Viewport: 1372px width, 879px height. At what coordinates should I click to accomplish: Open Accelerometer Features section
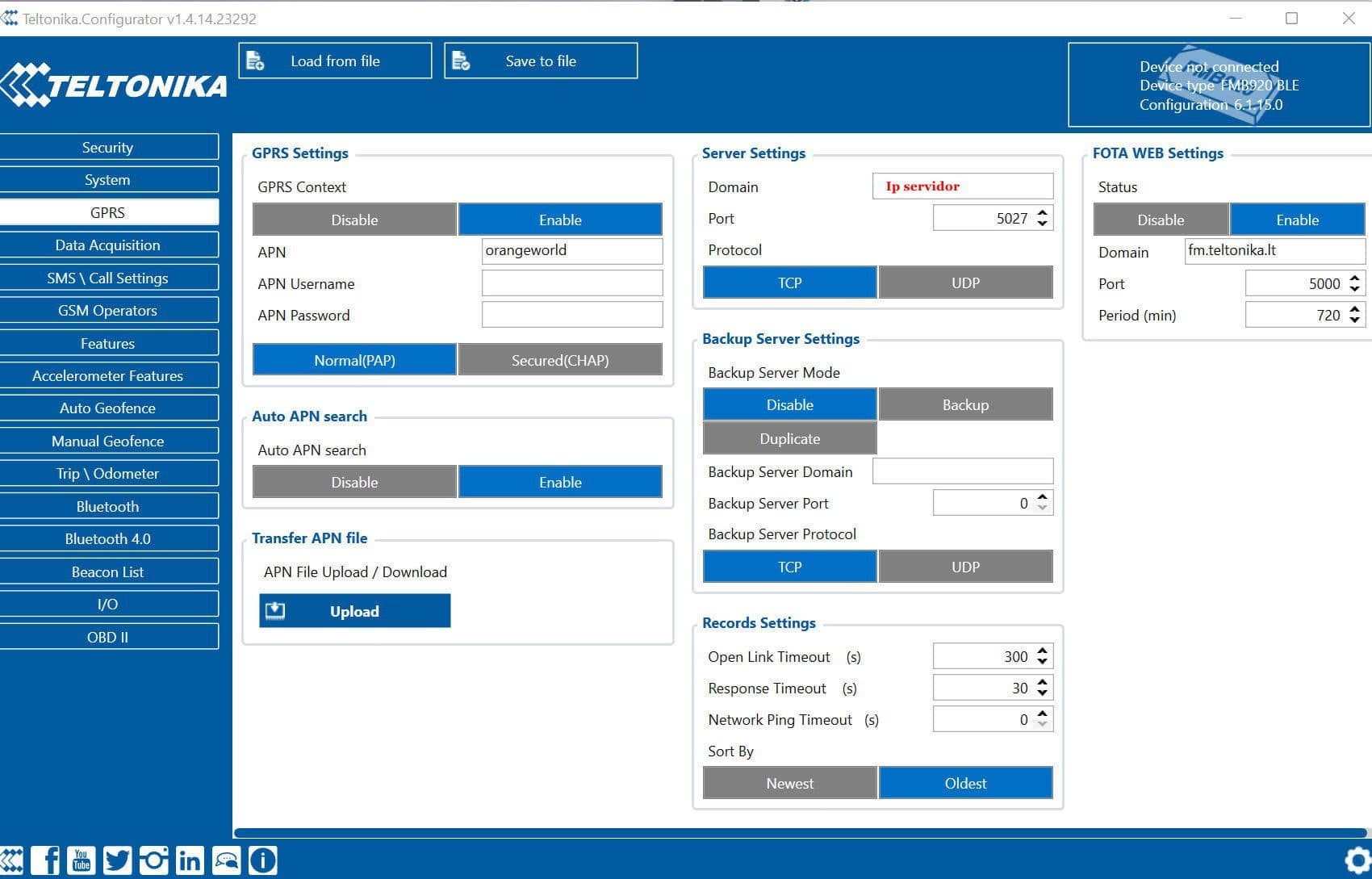(x=108, y=375)
